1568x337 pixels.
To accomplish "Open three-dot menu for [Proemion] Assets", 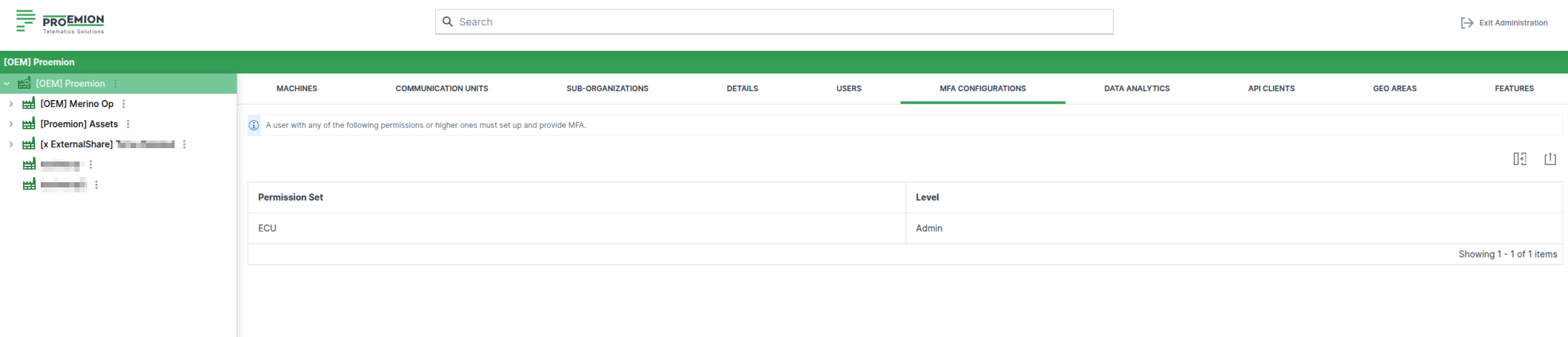I will tap(128, 124).
